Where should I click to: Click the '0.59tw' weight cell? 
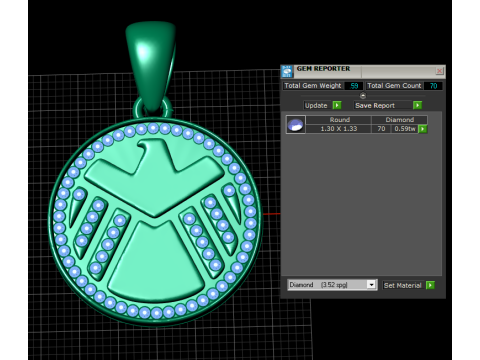coord(405,129)
